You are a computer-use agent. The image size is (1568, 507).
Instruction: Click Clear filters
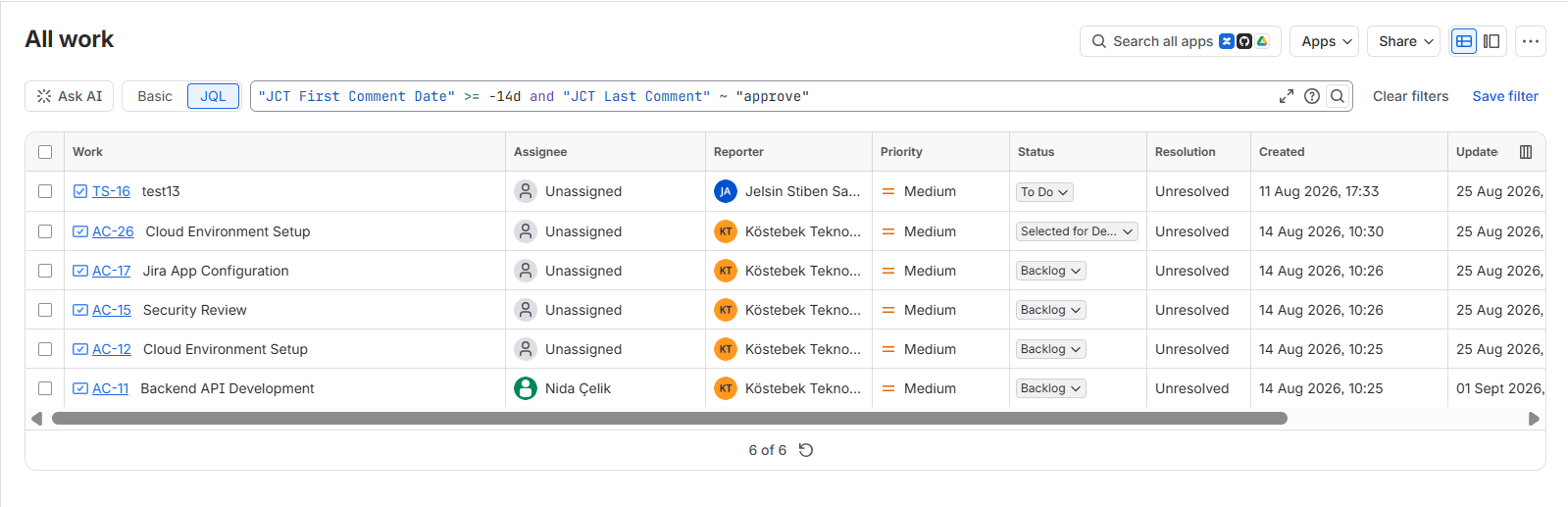click(x=1410, y=96)
